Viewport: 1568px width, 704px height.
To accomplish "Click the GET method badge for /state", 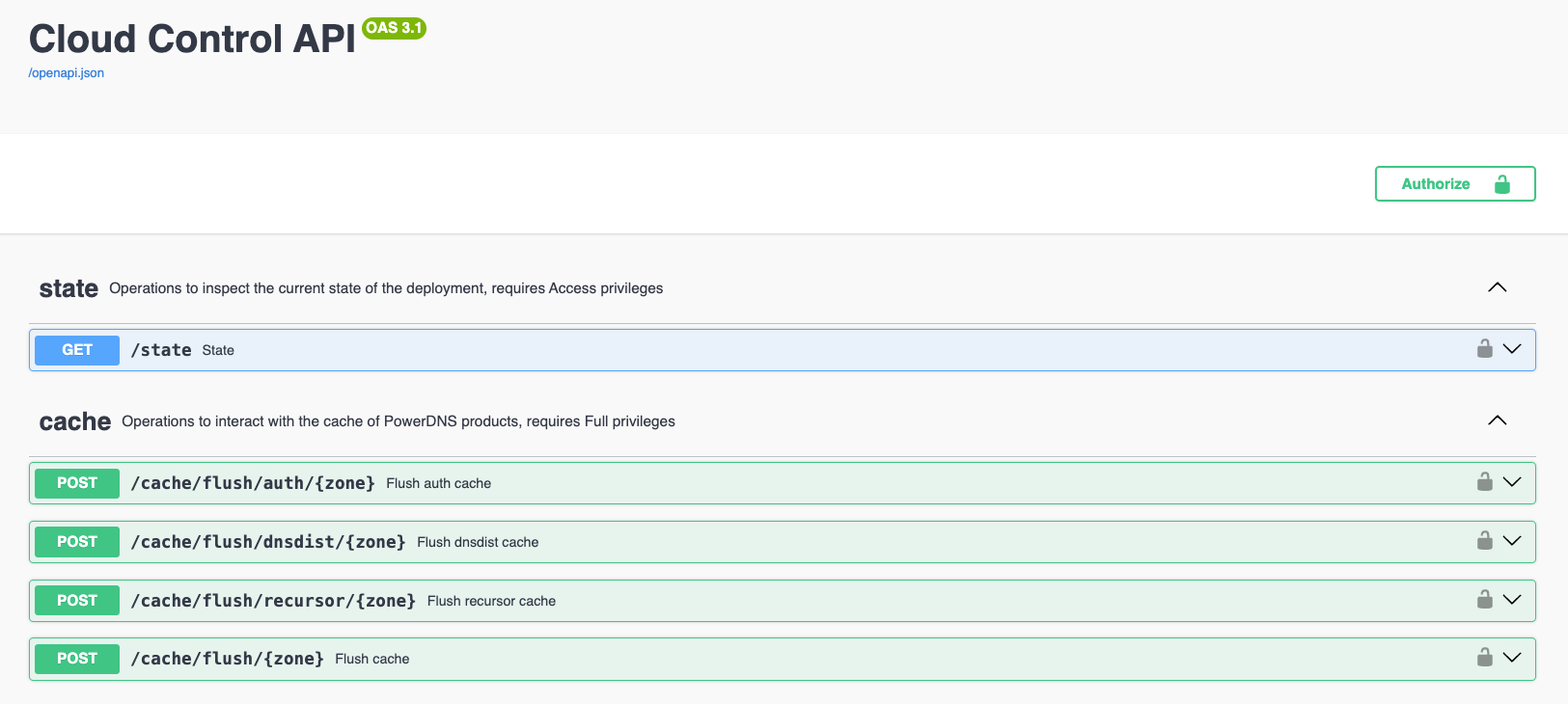I will (77, 350).
